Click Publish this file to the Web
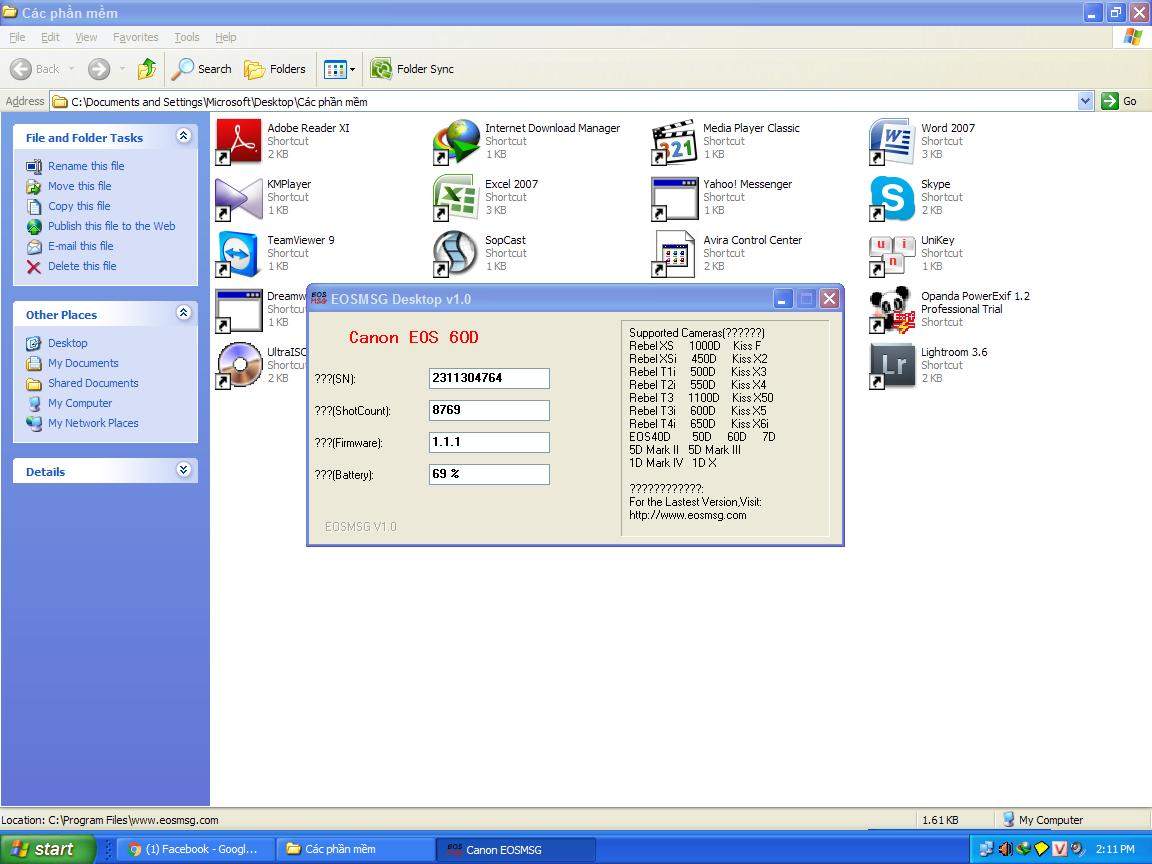 click(x=112, y=226)
